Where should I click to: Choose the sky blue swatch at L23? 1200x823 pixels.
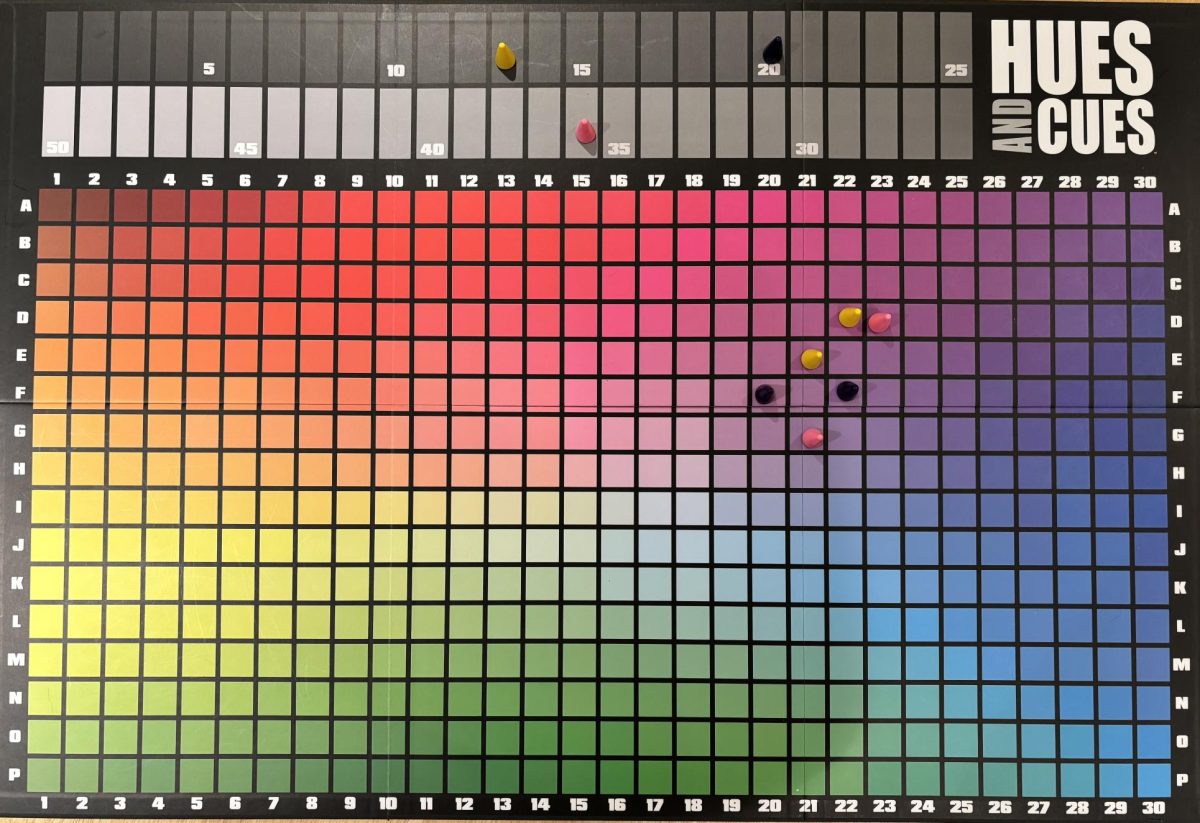(883, 624)
